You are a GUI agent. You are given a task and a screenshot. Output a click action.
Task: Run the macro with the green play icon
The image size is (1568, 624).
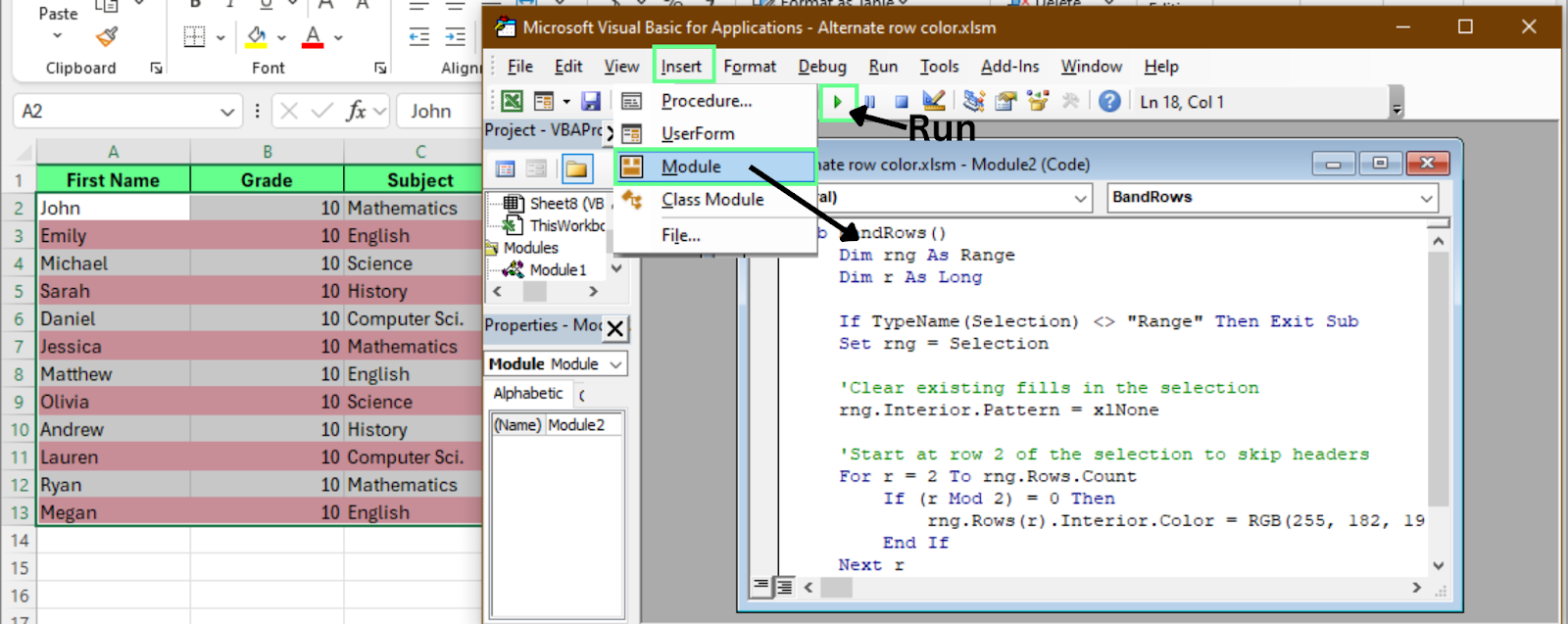(838, 101)
